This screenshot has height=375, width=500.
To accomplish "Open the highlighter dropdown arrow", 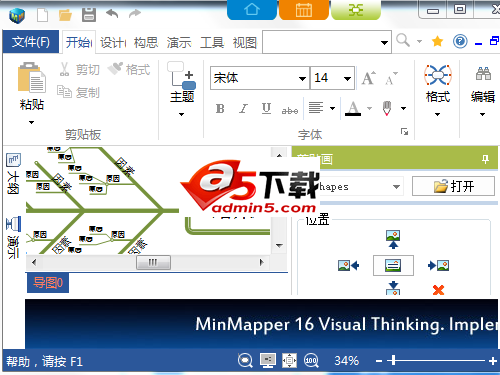I will 403,108.
